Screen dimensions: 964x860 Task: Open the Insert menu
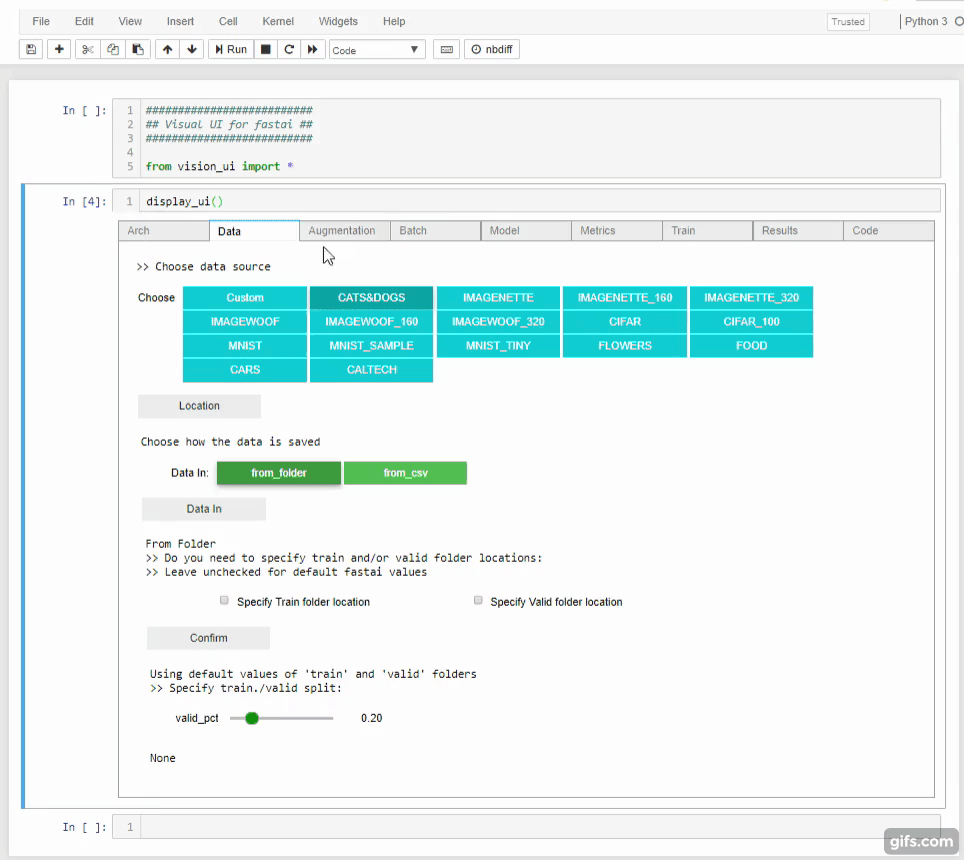coord(180,22)
